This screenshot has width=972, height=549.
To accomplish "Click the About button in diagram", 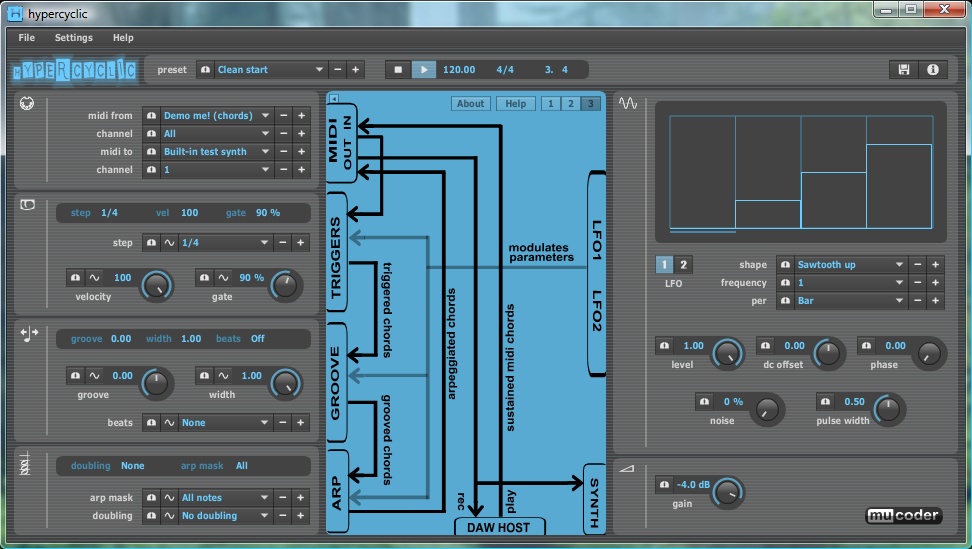I will pos(471,103).
